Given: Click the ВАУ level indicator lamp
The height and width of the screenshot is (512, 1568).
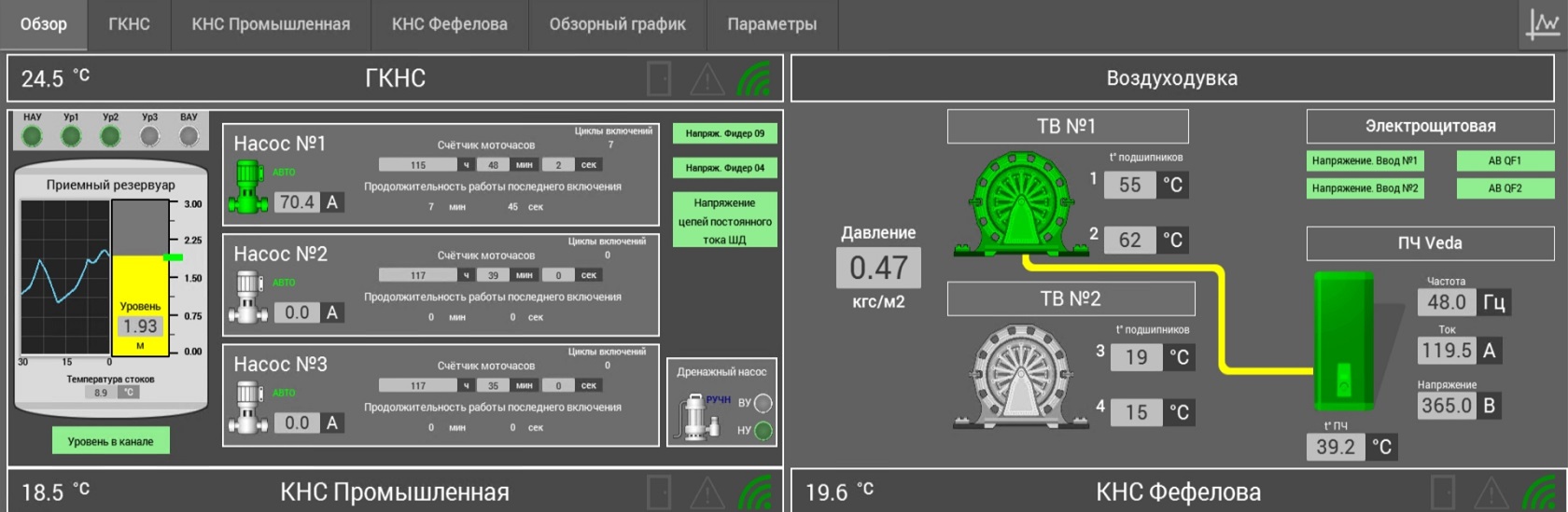Looking at the screenshot, I should [189, 136].
